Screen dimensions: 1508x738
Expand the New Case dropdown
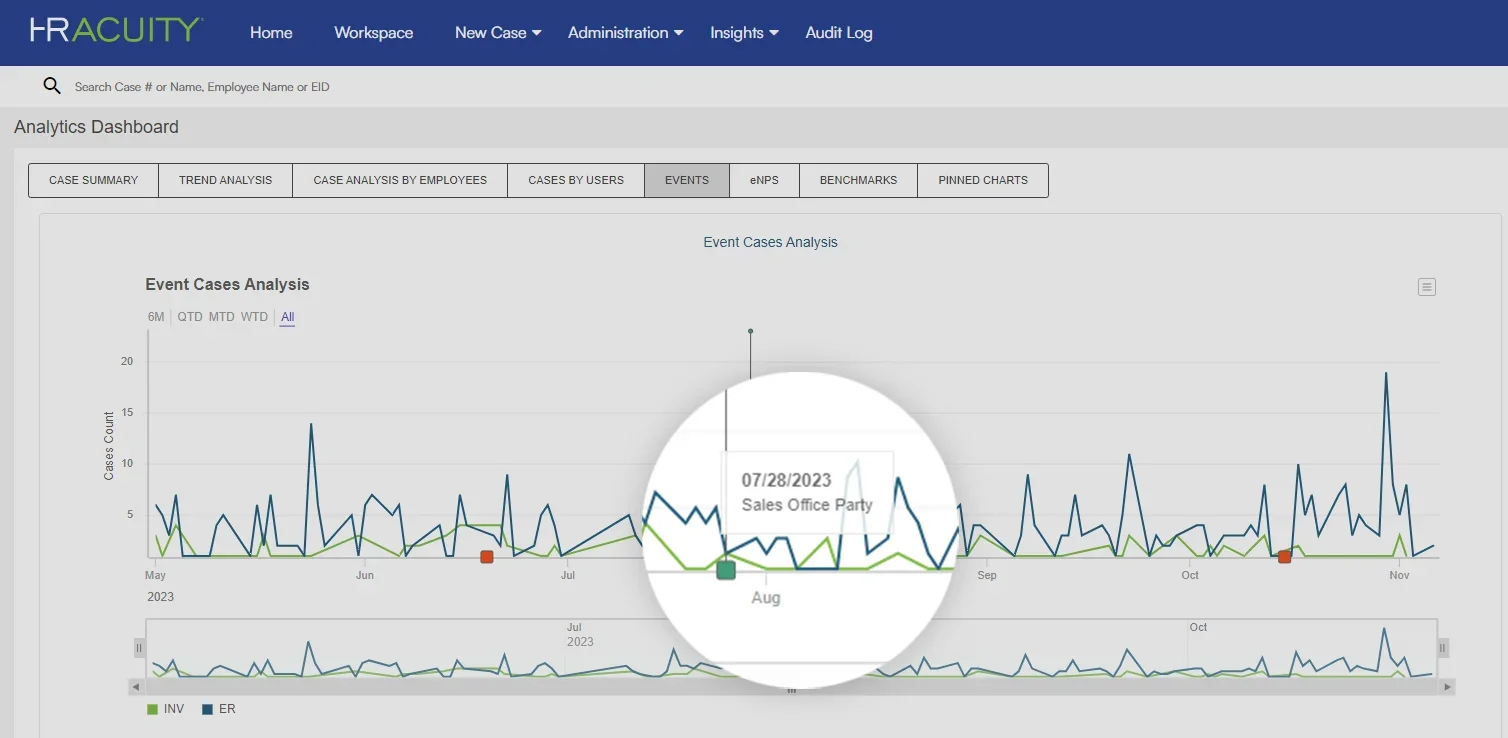(x=497, y=33)
